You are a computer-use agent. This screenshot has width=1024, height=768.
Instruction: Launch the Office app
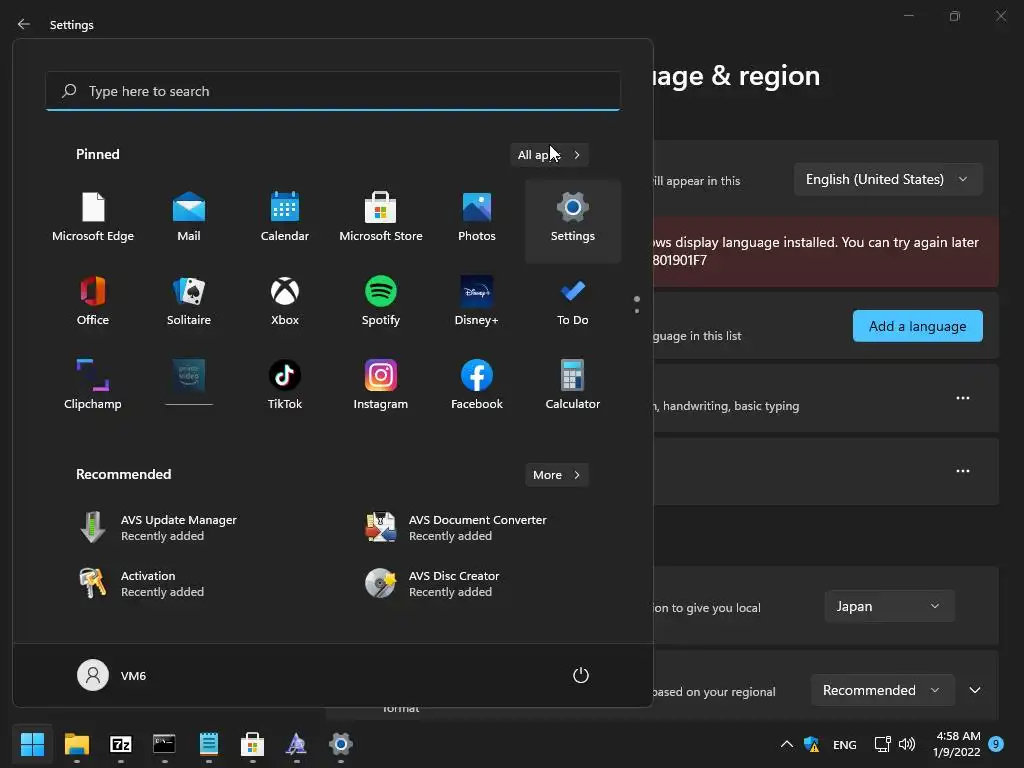coord(93,302)
